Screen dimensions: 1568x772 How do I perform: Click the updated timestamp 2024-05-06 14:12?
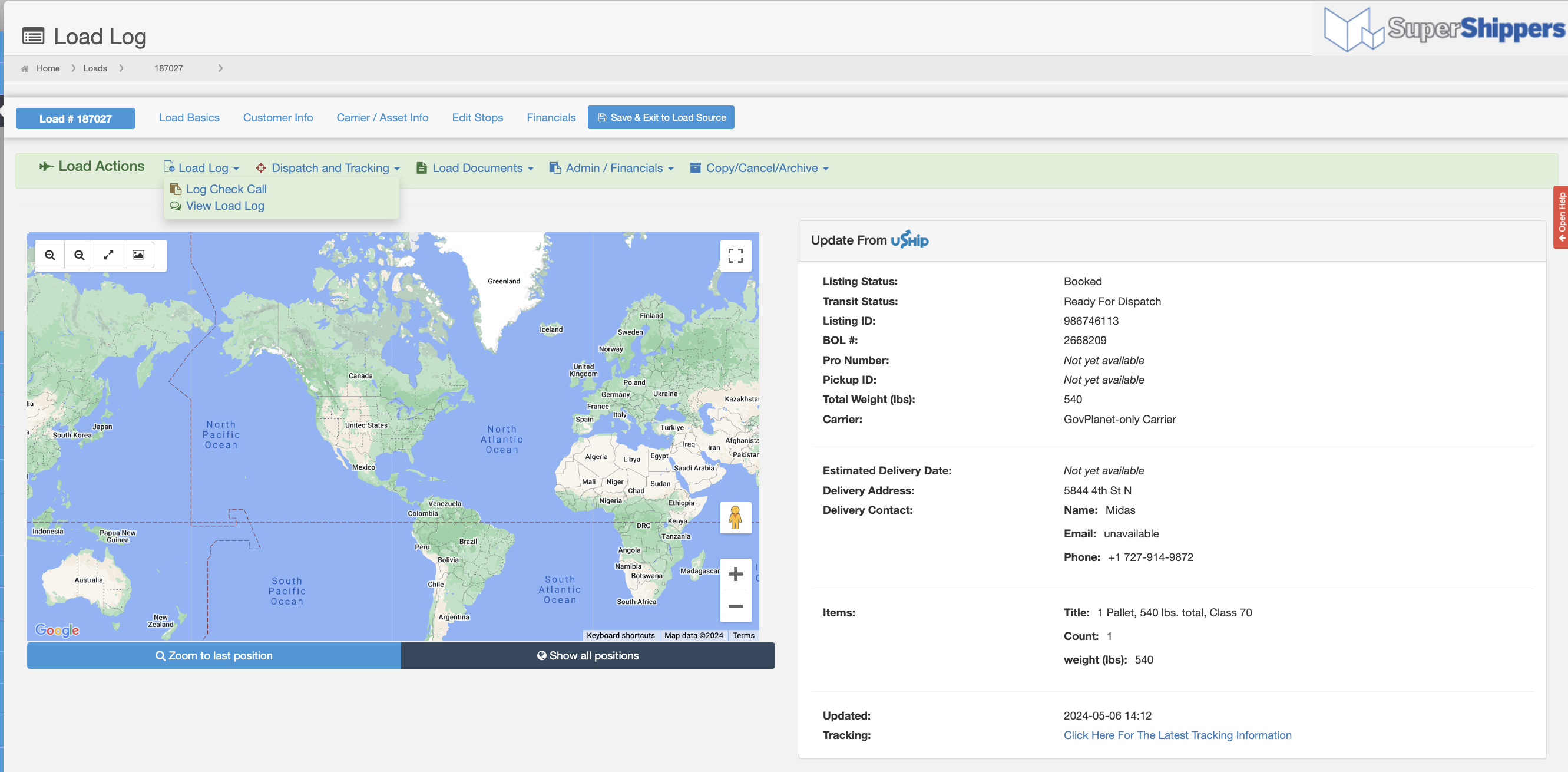click(1107, 716)
